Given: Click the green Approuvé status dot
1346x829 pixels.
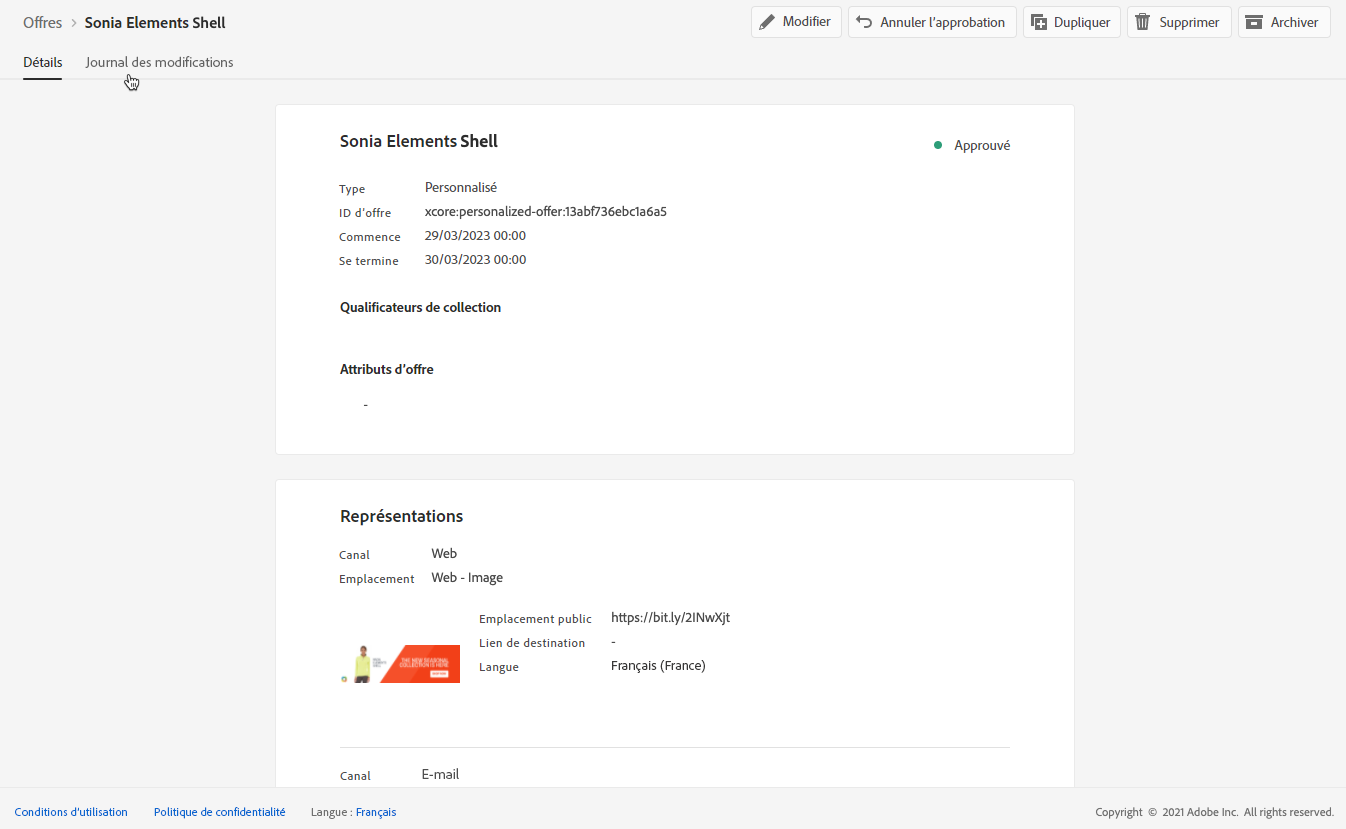Looking at the screenshot, I should point(938,145).
